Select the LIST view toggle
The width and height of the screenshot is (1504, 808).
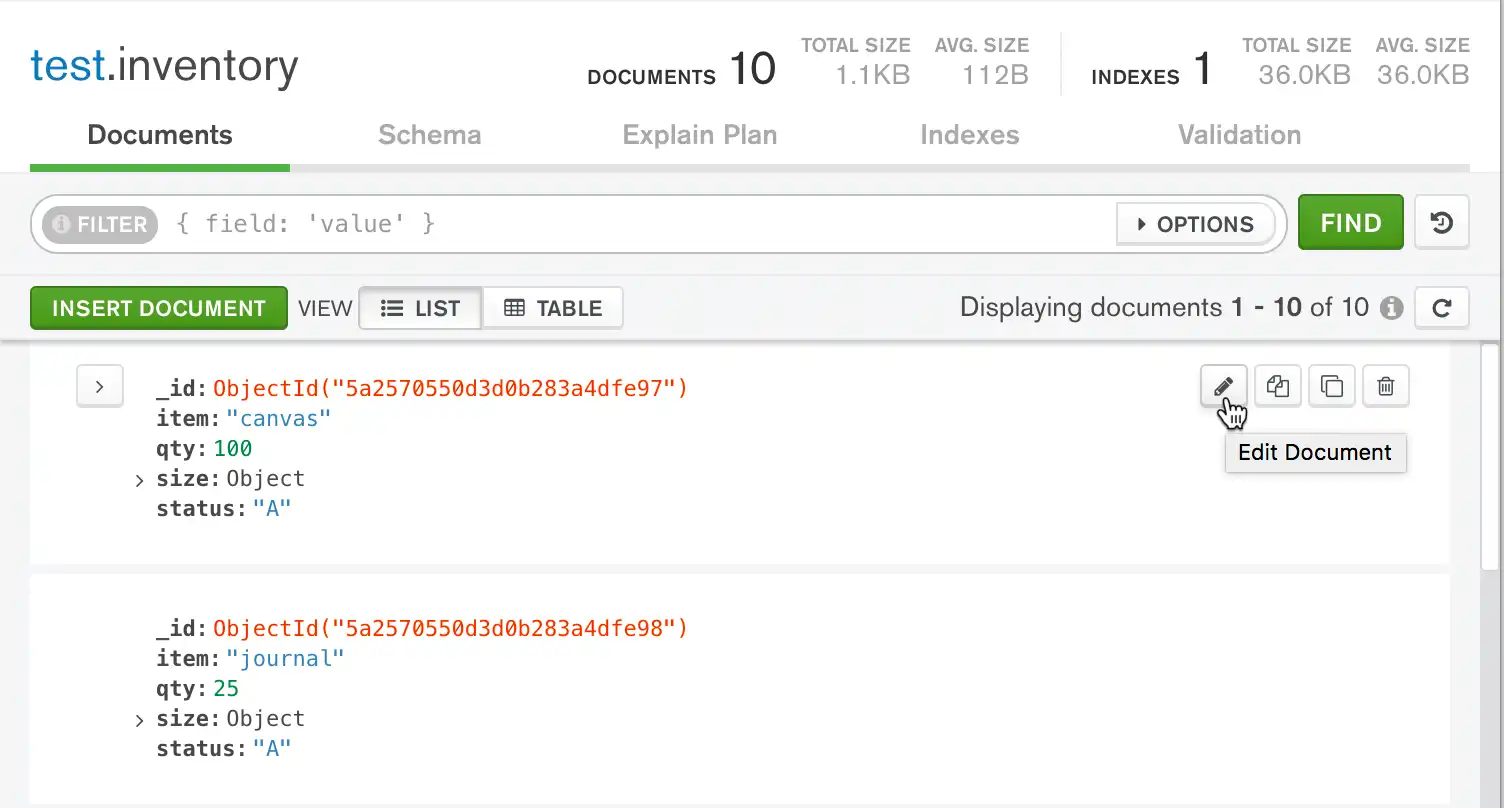[420, 308]
